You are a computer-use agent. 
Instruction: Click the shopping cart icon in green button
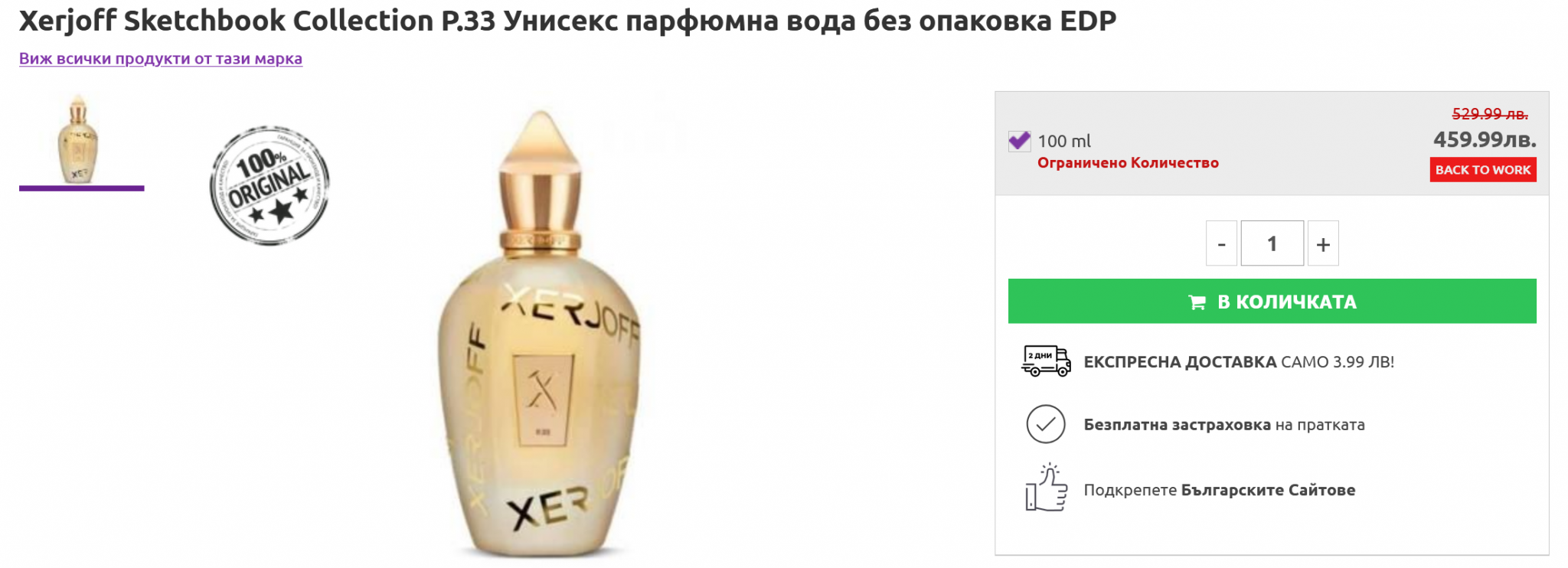pyautogui.click(x=1197, y=302)
